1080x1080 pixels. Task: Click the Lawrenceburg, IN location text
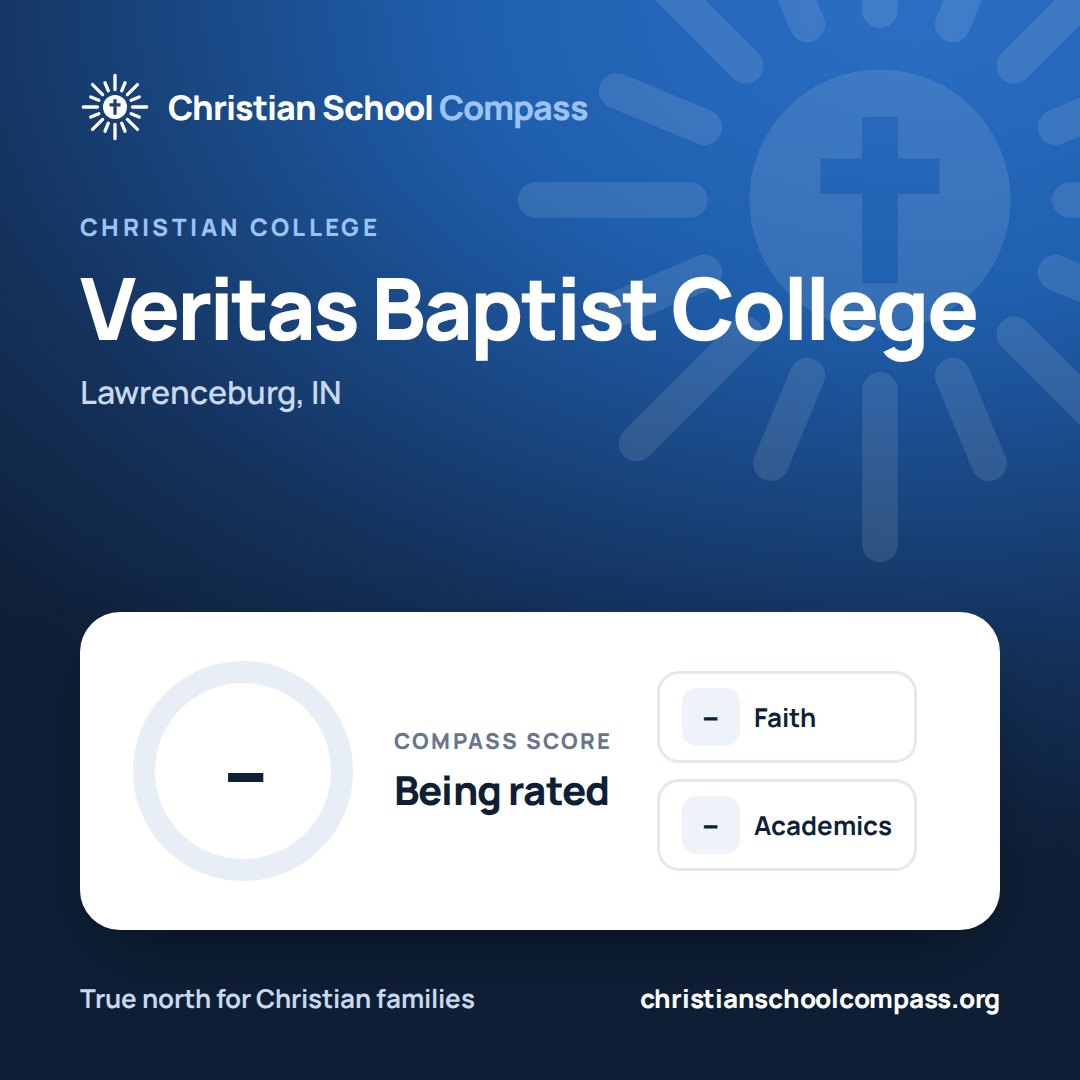click(211, 394)
